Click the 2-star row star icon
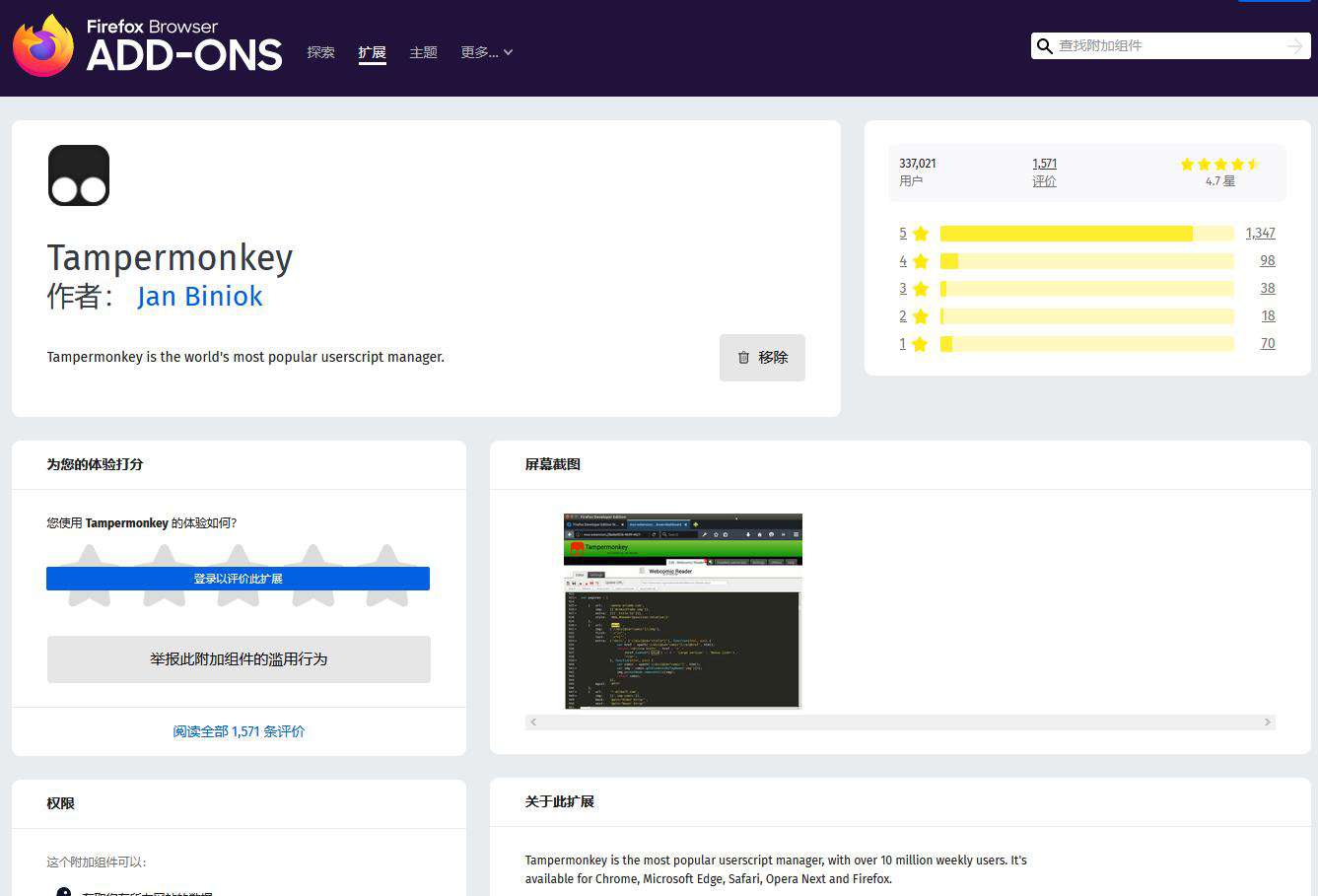 click(921, 316)
